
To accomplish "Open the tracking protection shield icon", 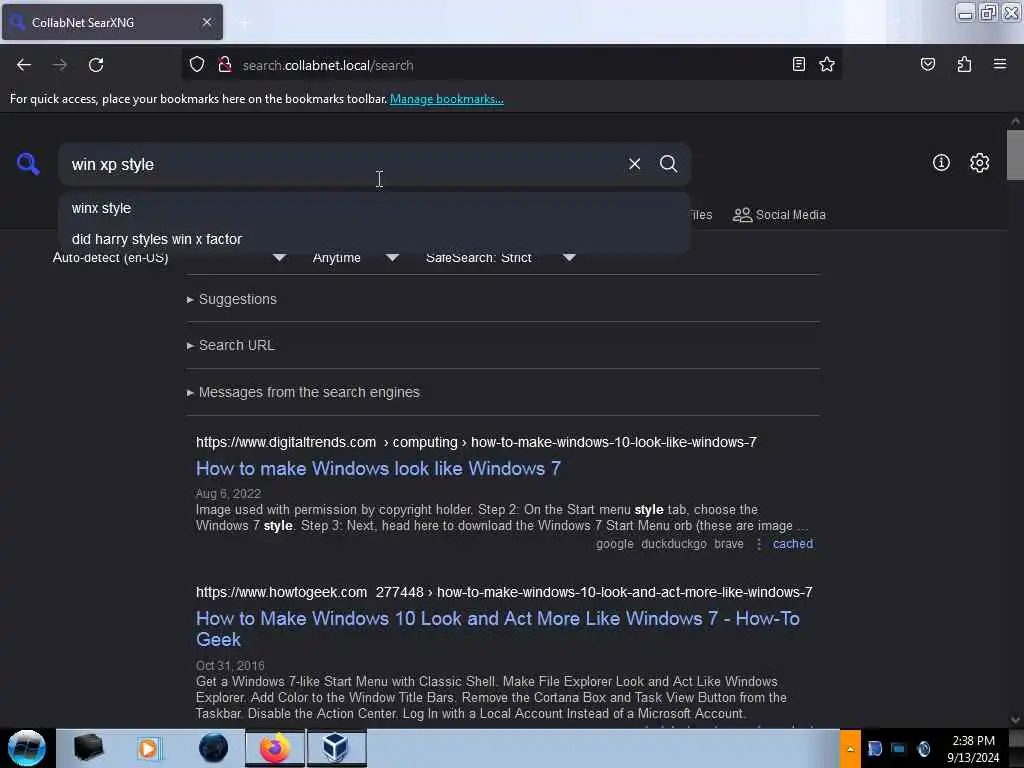I will click(x=197, y=65).
